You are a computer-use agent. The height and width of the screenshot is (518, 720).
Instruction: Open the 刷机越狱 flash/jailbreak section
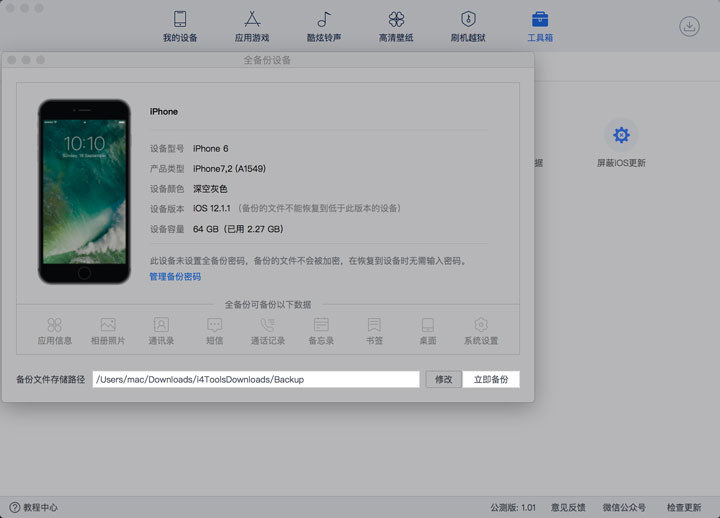(468, 26)
